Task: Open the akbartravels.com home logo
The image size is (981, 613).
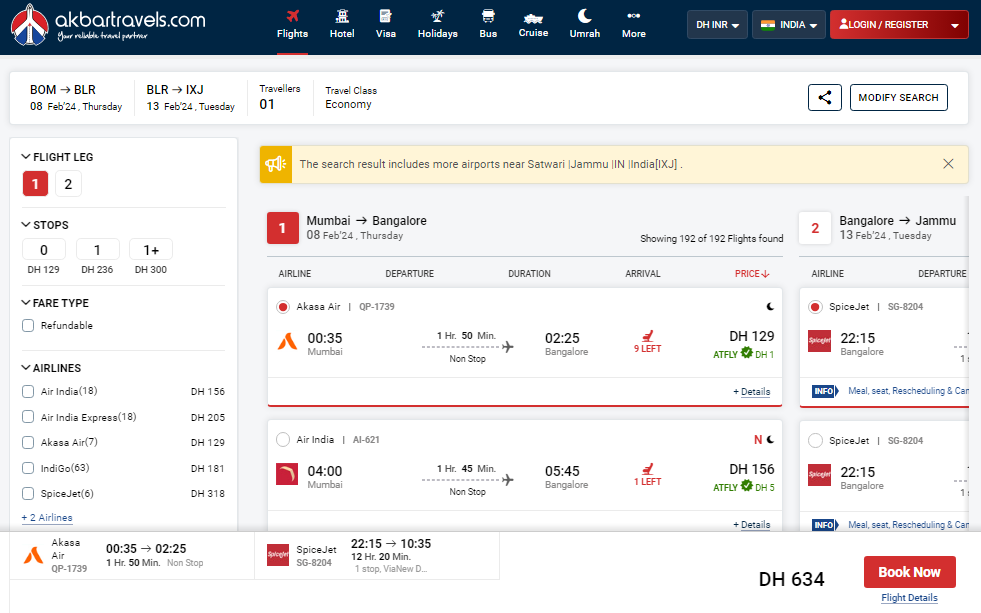Action: tap(108, 25)
